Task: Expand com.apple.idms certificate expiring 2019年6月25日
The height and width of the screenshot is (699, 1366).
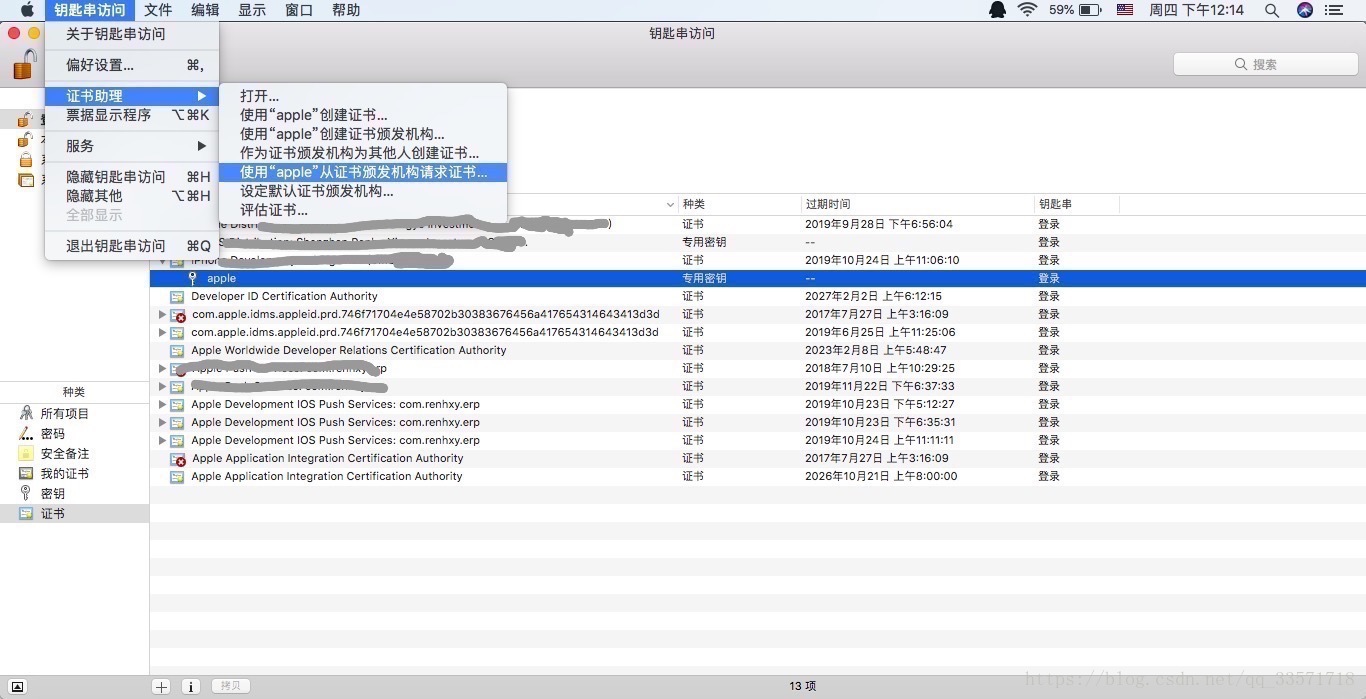Action: pyautogui.click(x=162, y=333)
